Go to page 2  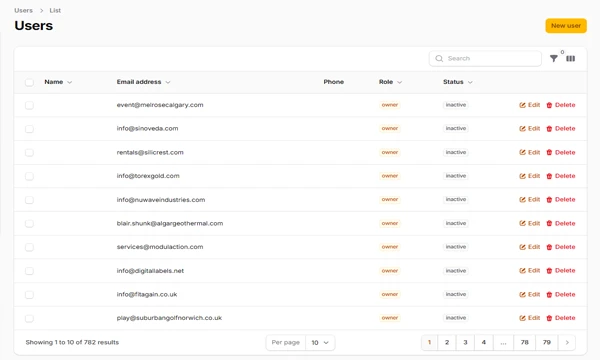point(447,342)
